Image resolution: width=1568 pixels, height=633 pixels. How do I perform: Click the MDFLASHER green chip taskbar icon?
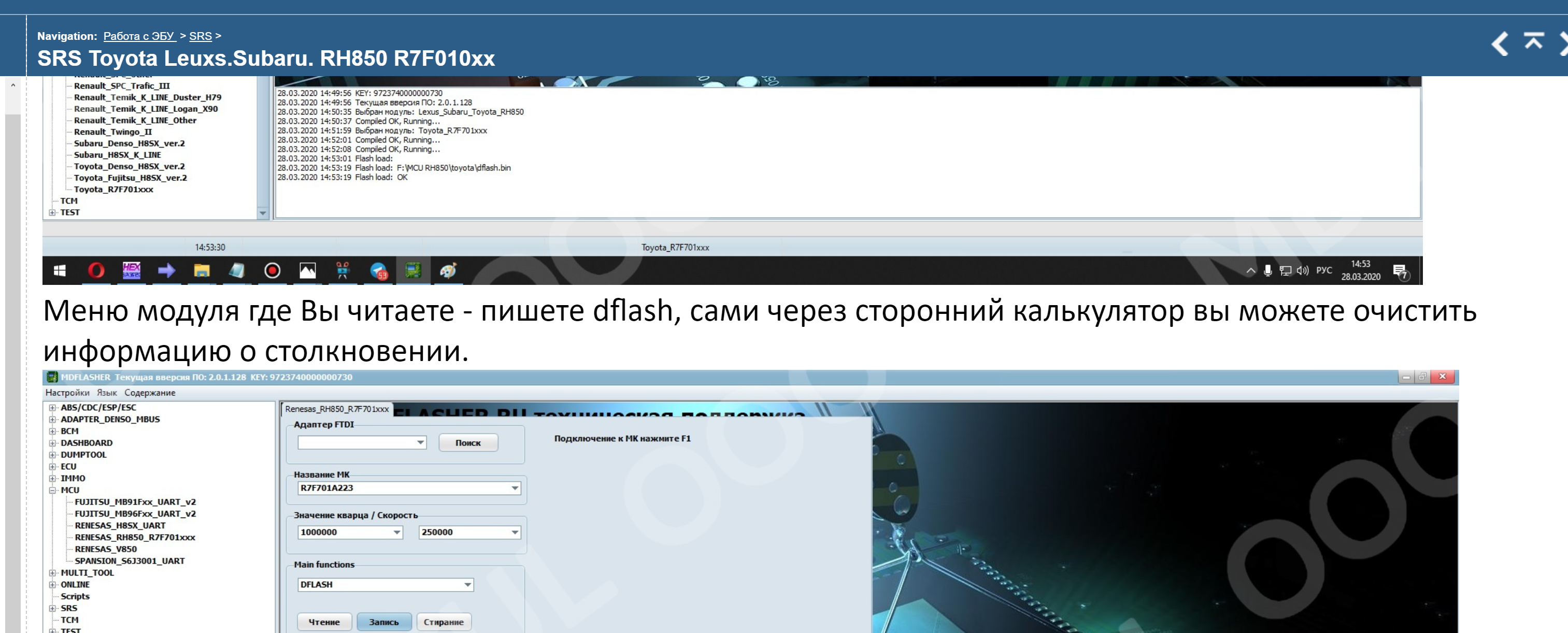pyautogui.click(x=414, y=270)
